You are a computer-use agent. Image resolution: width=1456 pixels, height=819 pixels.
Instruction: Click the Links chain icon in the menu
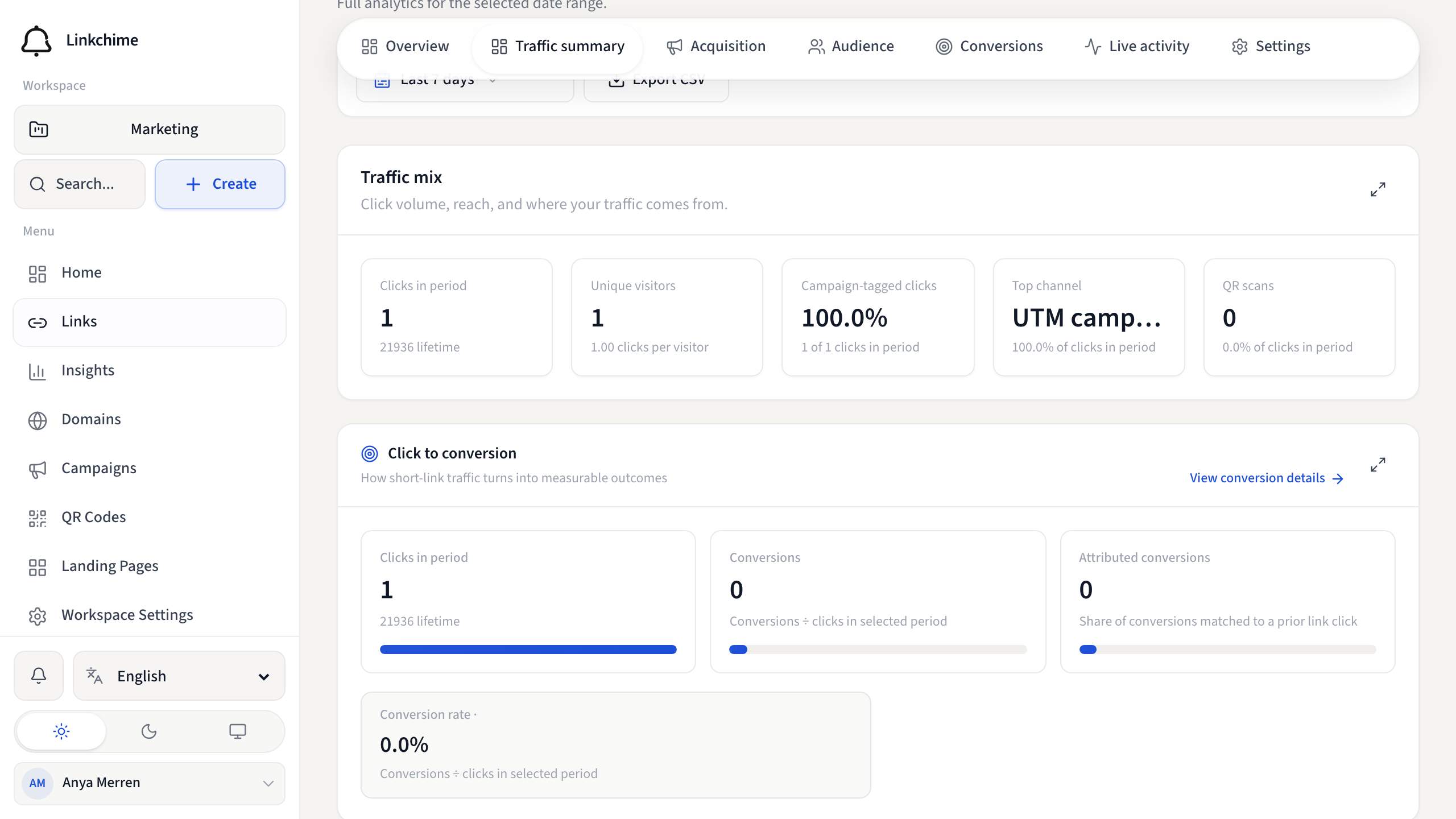click(x=38, y=322)
